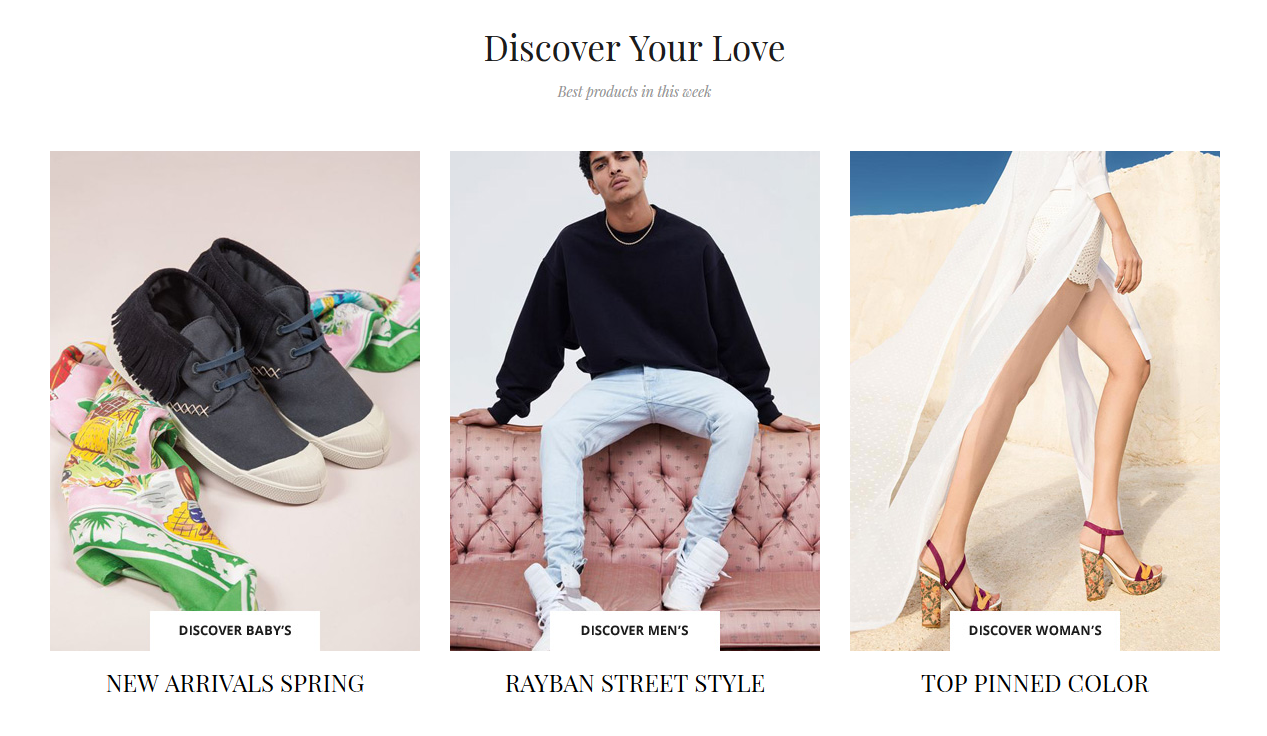Click the DISCOVER MEN'S button

click(x=635, y=631)
